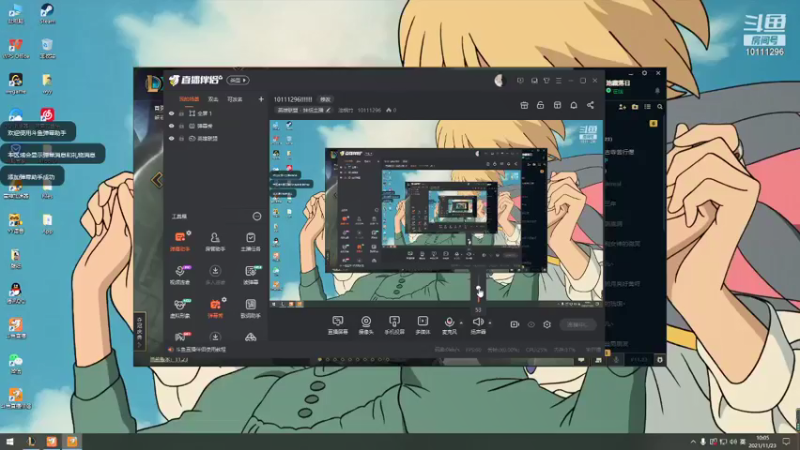Screen dimensions: 800x450
Task: Click the stream preview canvas
Action: pos(436,214)
